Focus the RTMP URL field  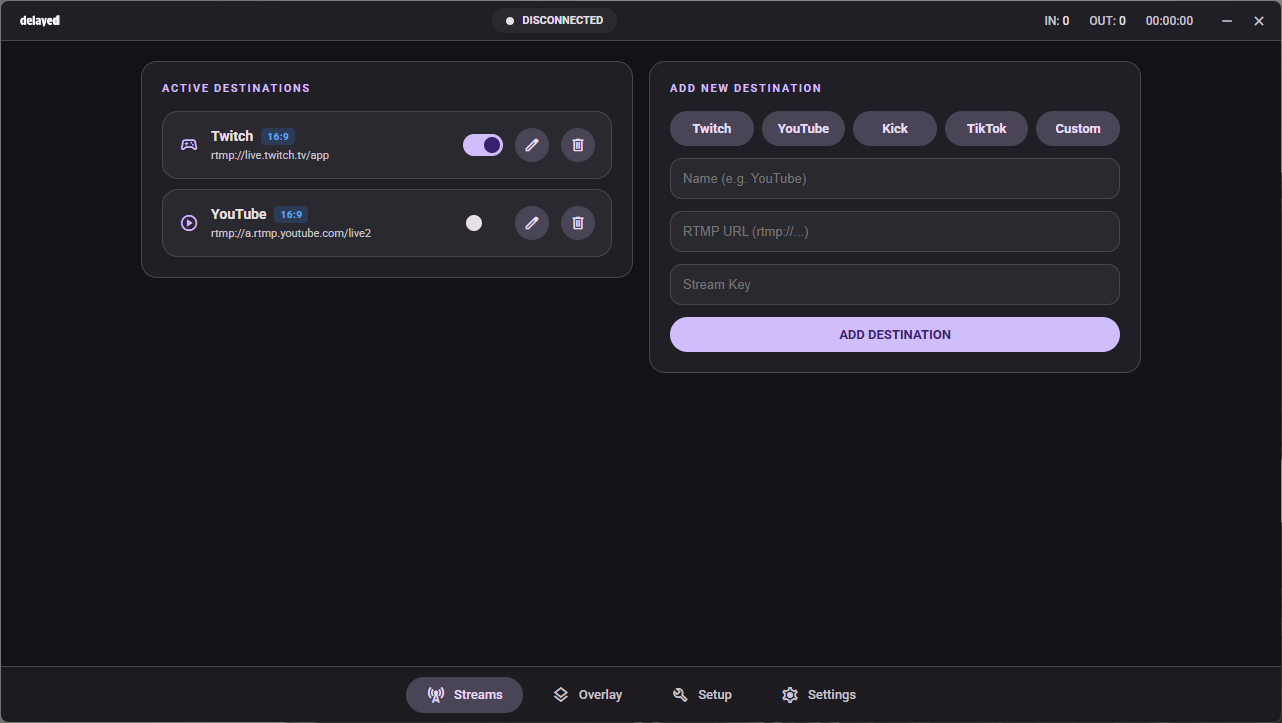pyautogui.click(x=895, y=232)
